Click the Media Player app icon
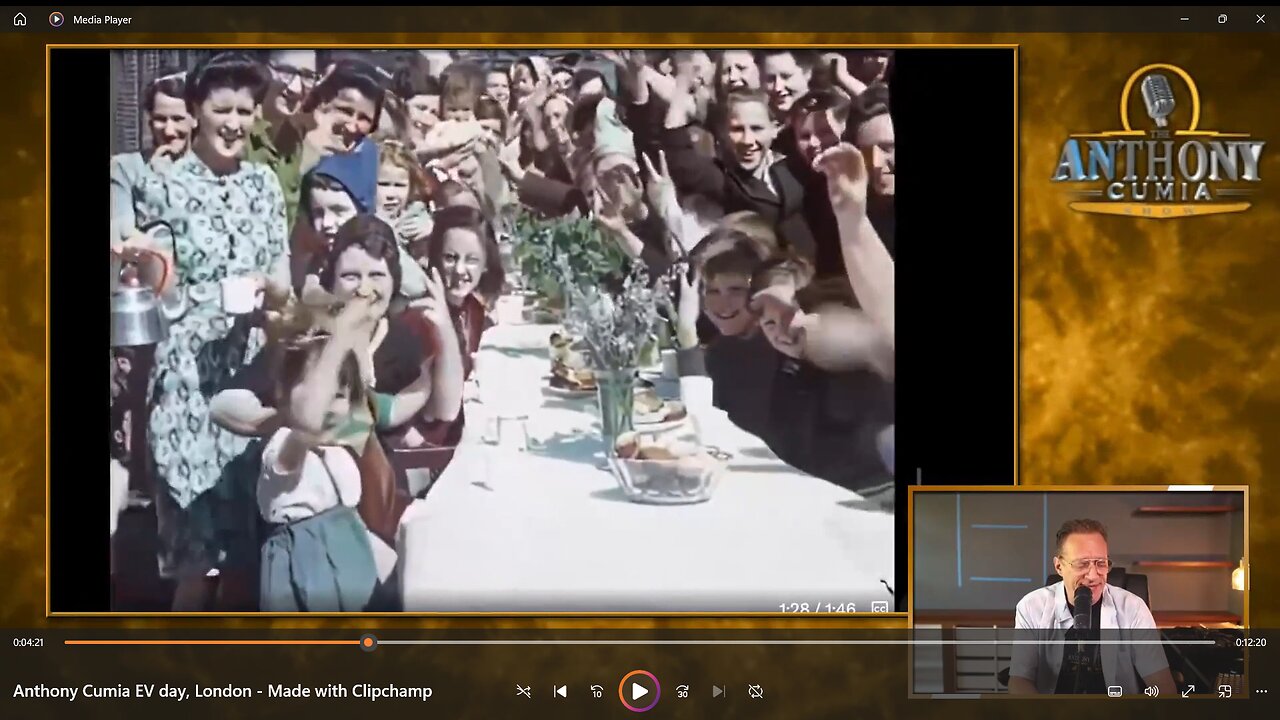 pyautogui.click(x=56, y=19)
